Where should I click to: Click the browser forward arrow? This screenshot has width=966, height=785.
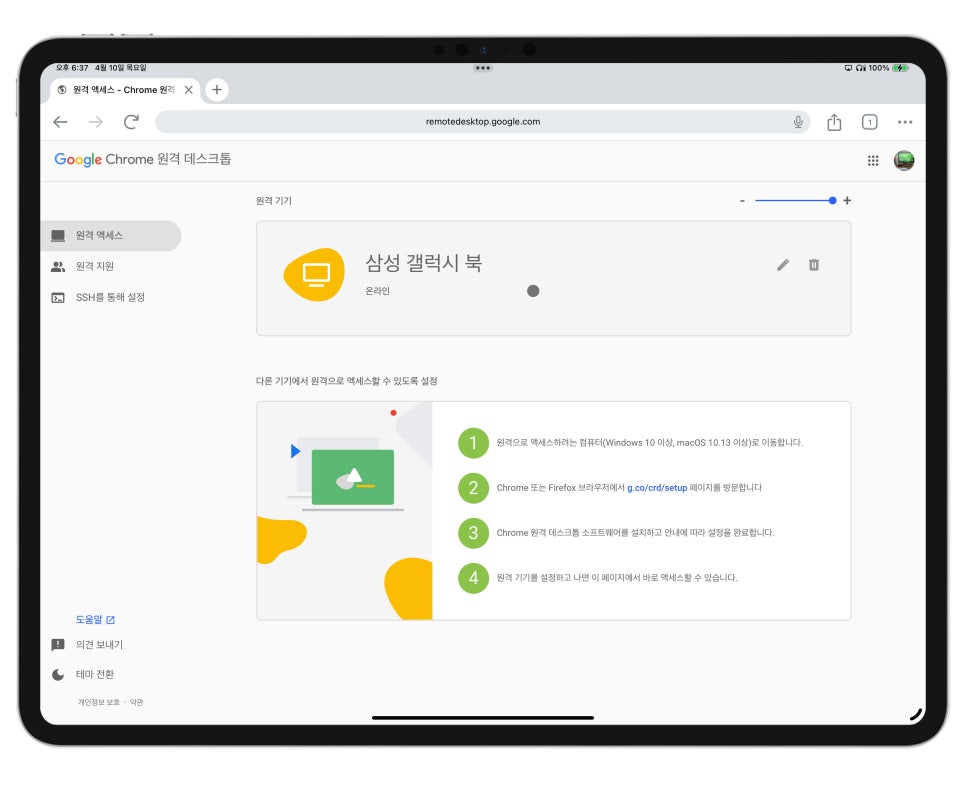click(x=95, y=122)
